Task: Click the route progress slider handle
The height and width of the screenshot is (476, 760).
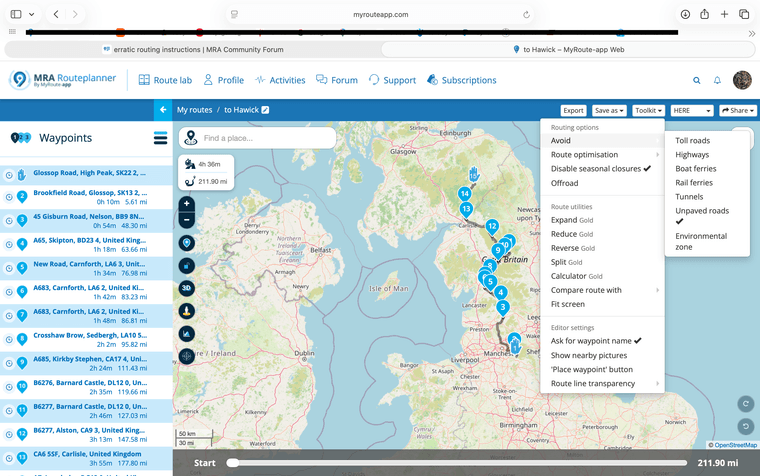Action: coord(233,463)
